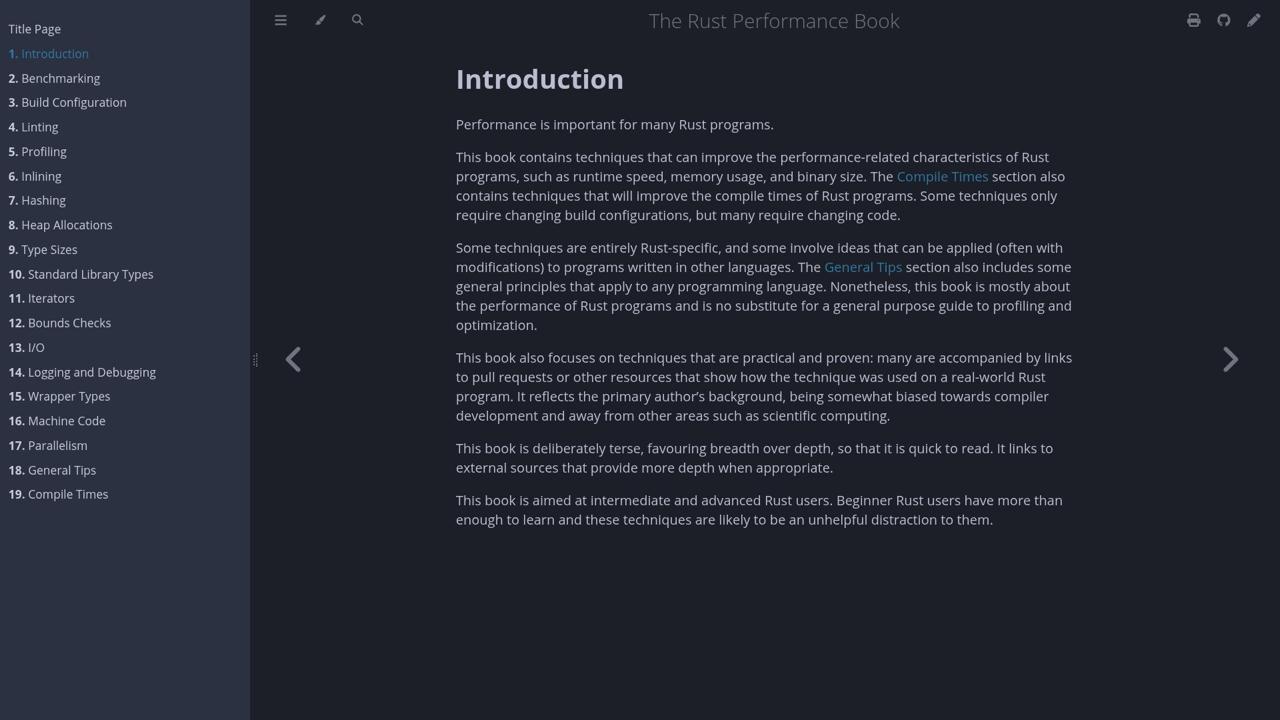The image size is (1280, 720).
Task: Open the Benchmarking chapter
Action: coord(60,78)
